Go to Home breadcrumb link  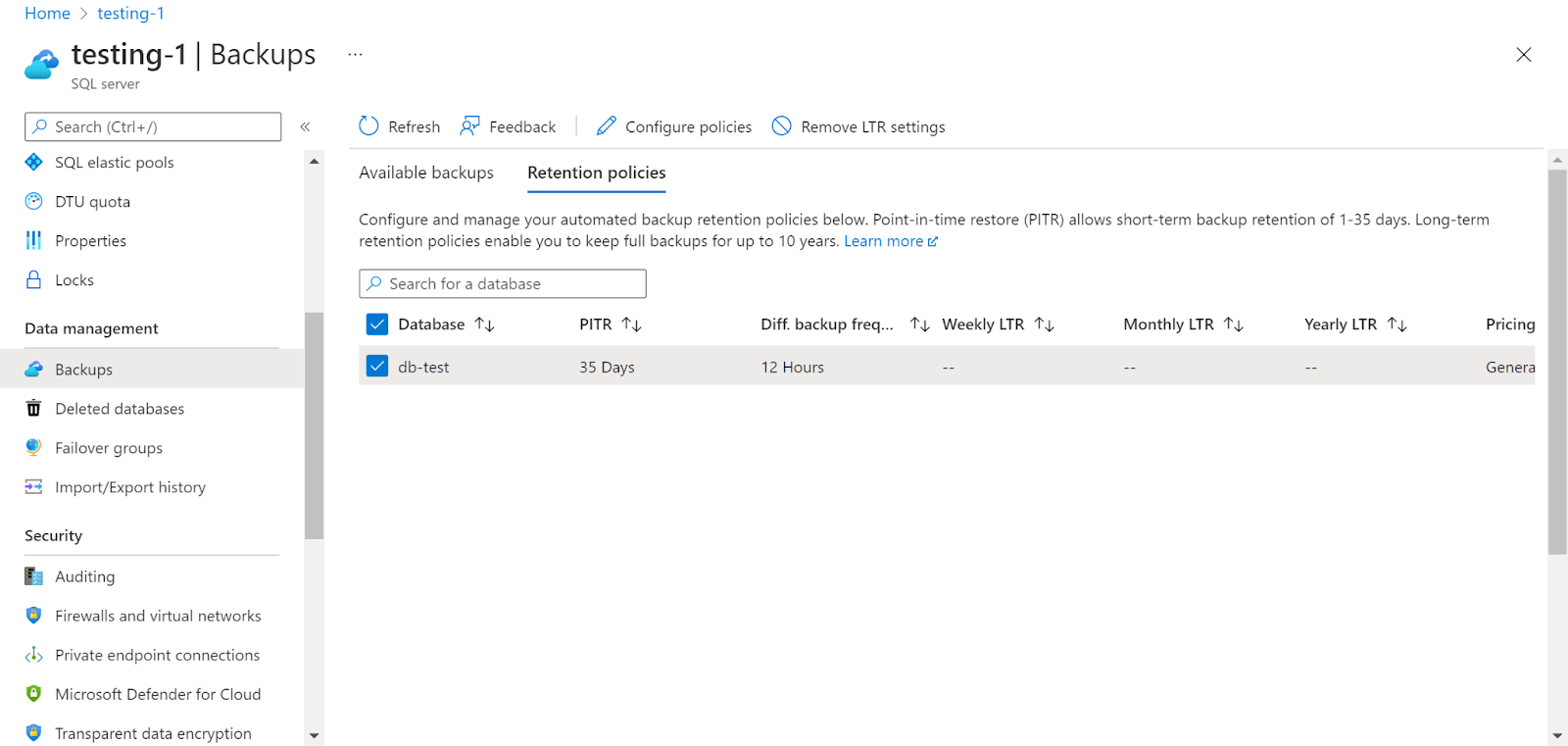(x=47, y=14)
